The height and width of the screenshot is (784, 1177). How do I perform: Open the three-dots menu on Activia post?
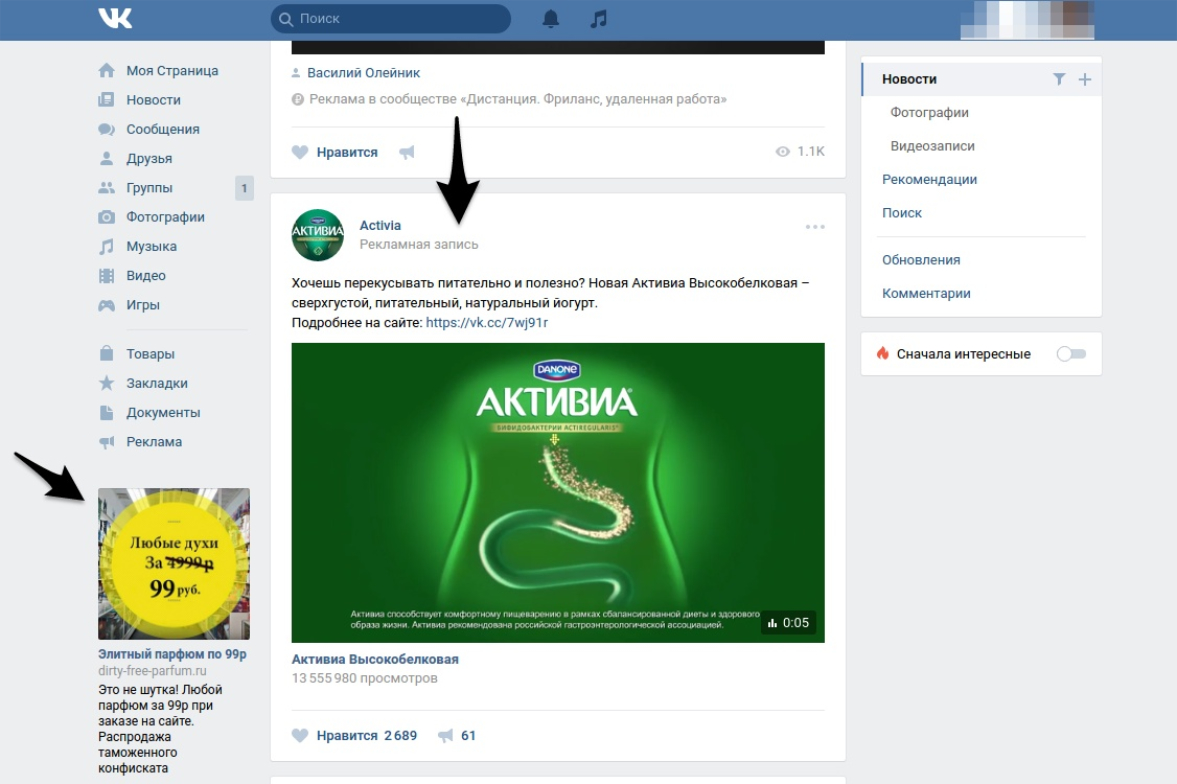(x=815, y=227)
